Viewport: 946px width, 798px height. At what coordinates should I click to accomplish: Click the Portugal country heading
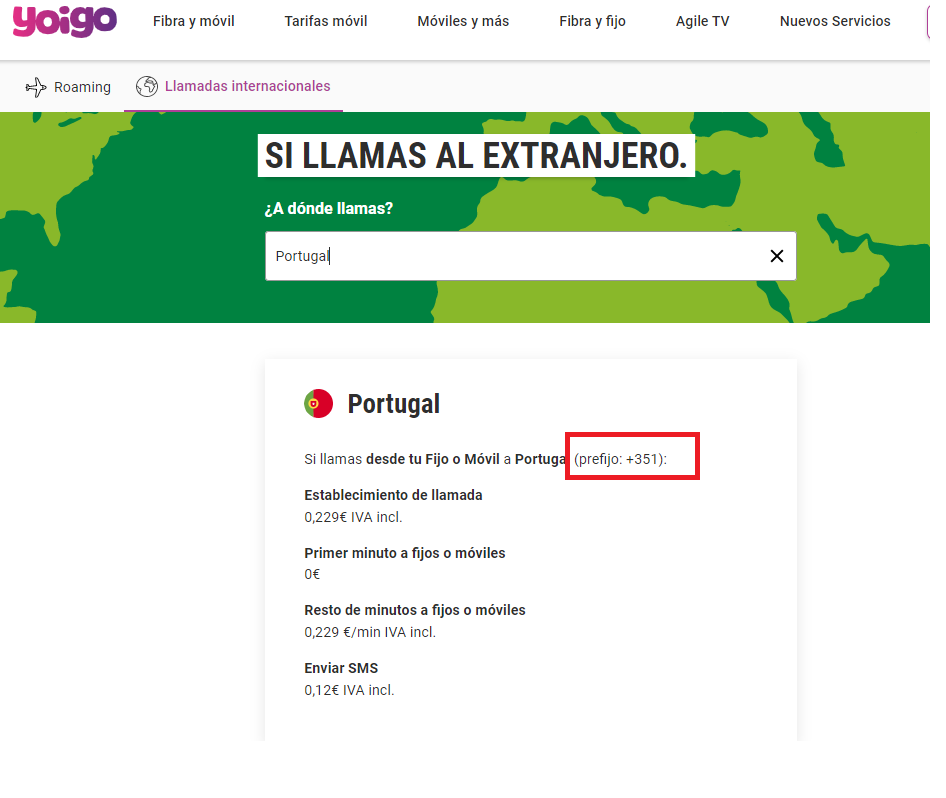[393, 404]
